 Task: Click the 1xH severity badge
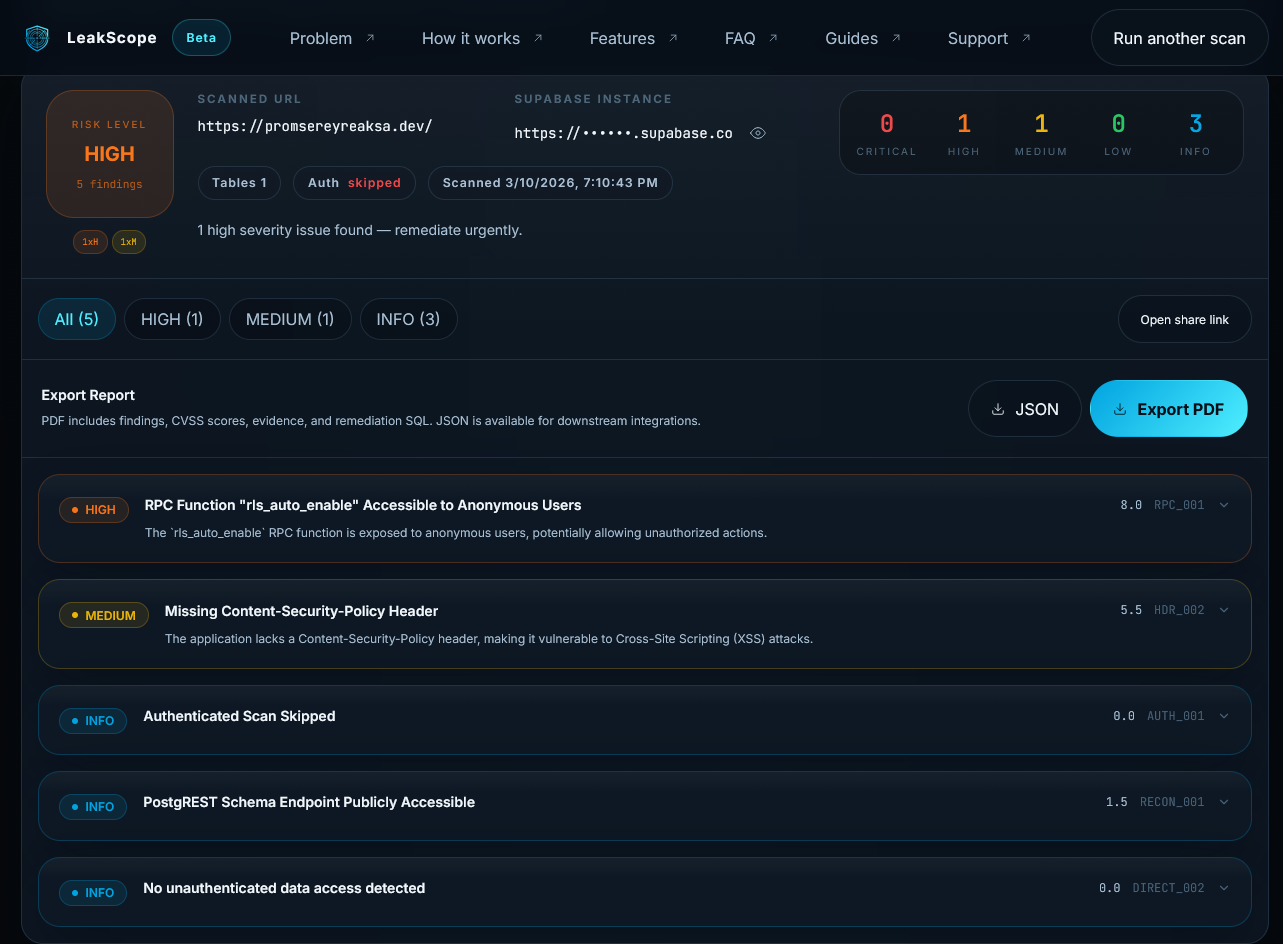pos(90,242)
